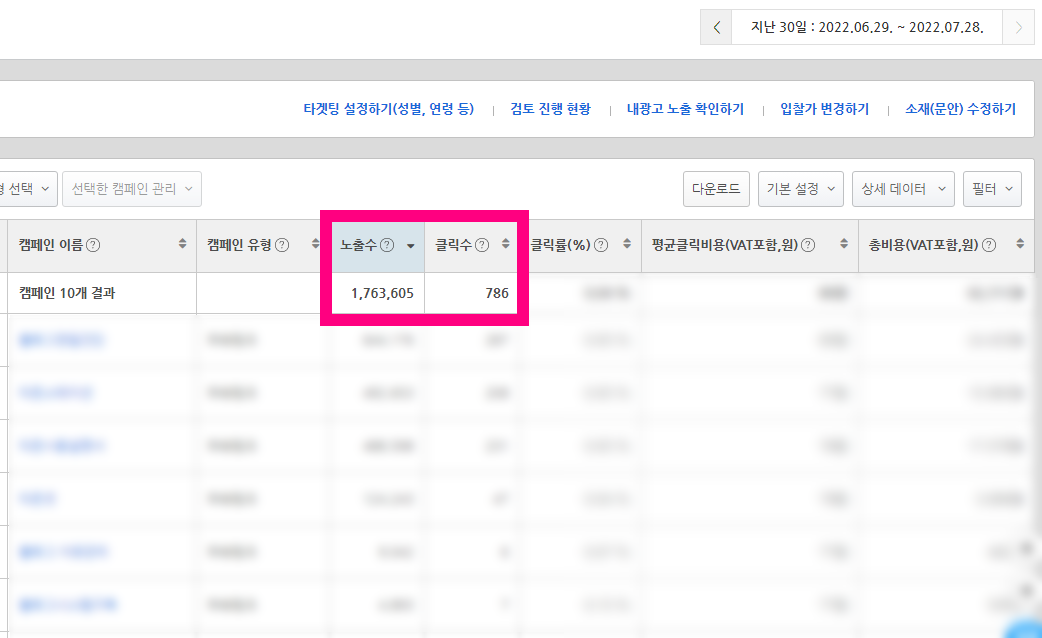Expand the 기본 설정 dropdown
The width and height of the screenshot is (1042, 638).
[801, 189]
